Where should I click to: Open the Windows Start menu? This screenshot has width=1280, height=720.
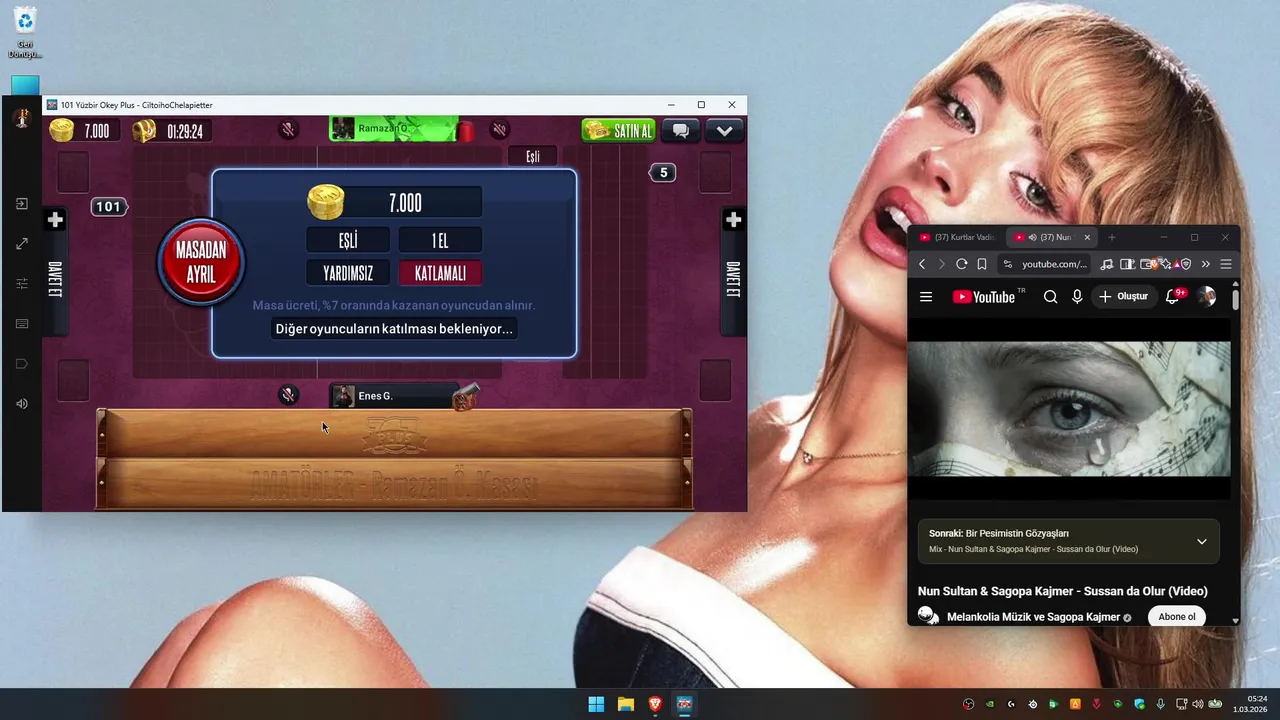(596, 704)
